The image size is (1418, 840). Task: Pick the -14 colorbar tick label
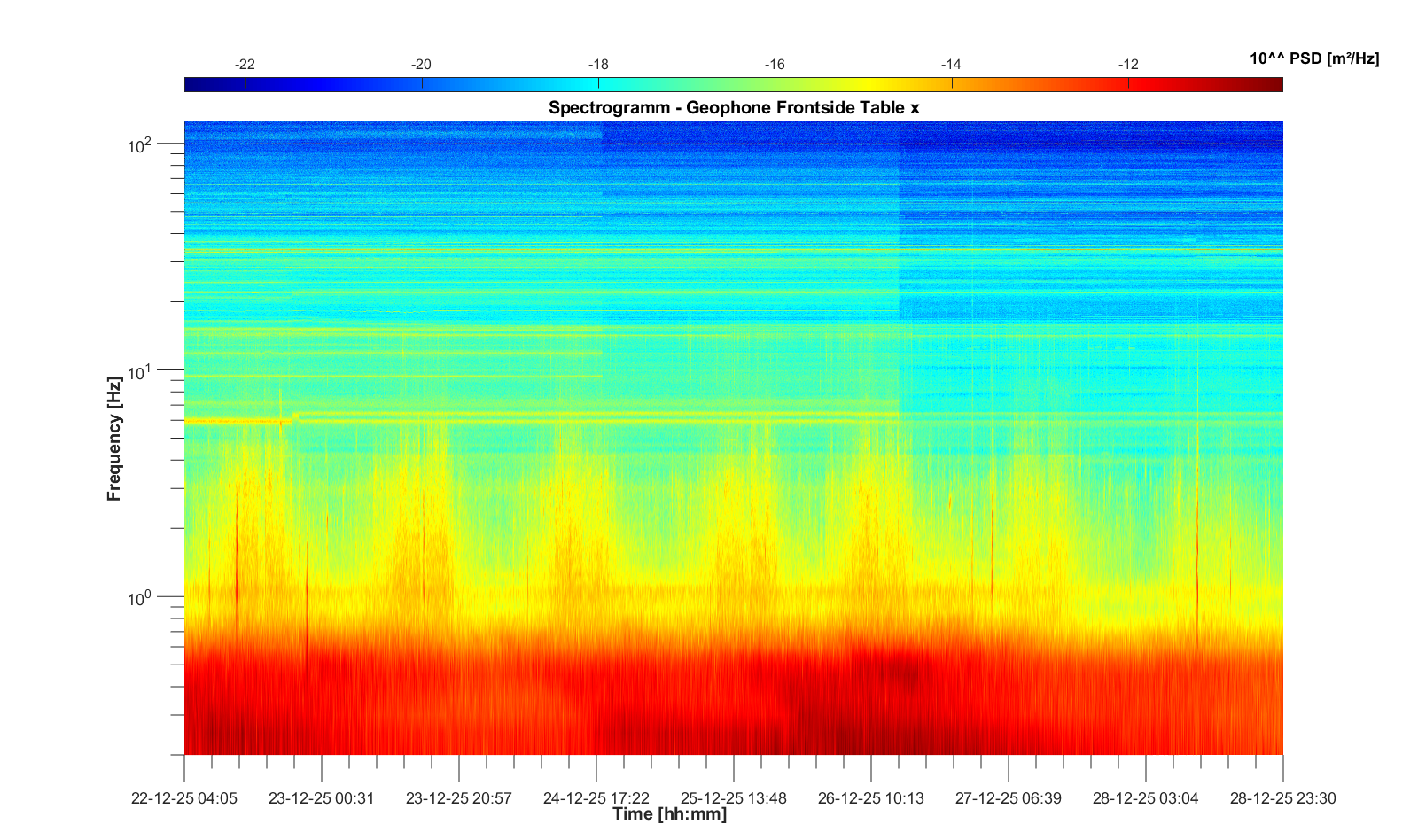(x=951, y=65)
